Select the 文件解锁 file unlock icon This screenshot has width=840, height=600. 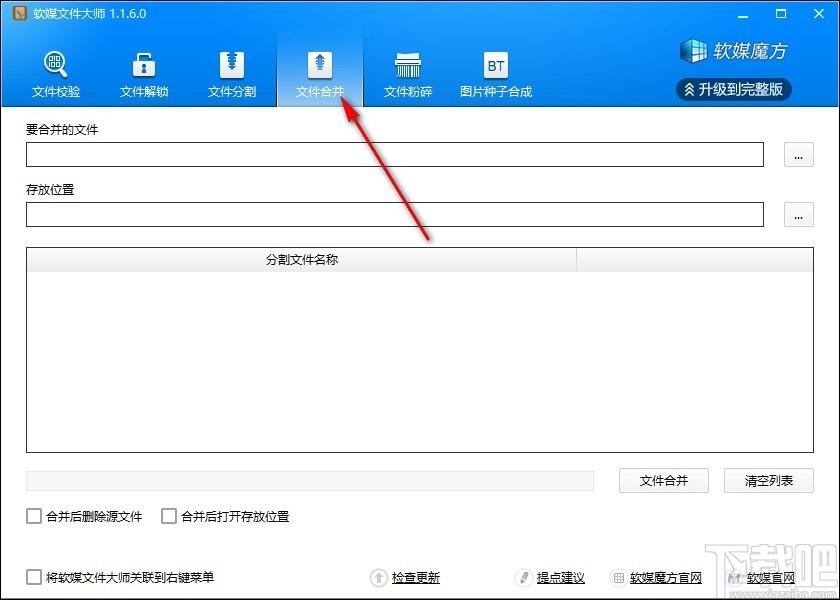click(144, 75)
